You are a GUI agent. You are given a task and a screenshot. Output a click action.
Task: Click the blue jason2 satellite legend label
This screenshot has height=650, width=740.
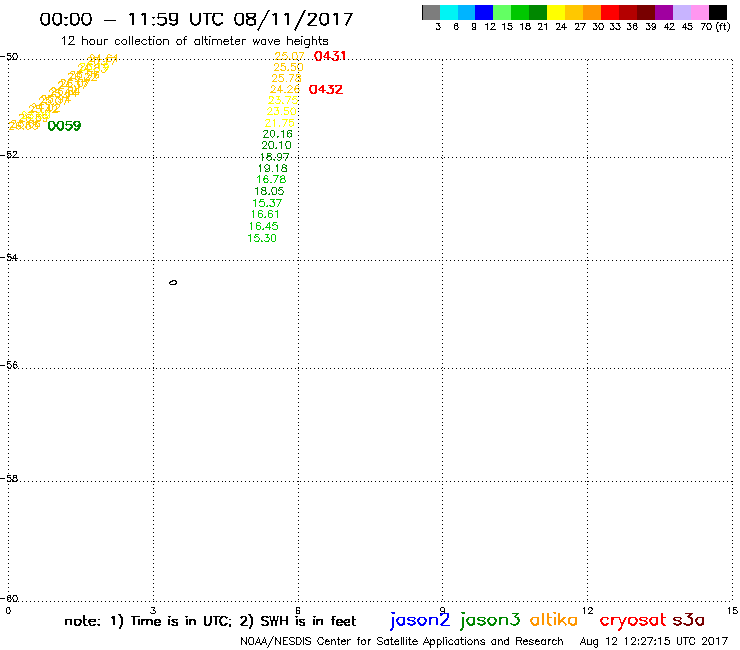click(420, 620)
